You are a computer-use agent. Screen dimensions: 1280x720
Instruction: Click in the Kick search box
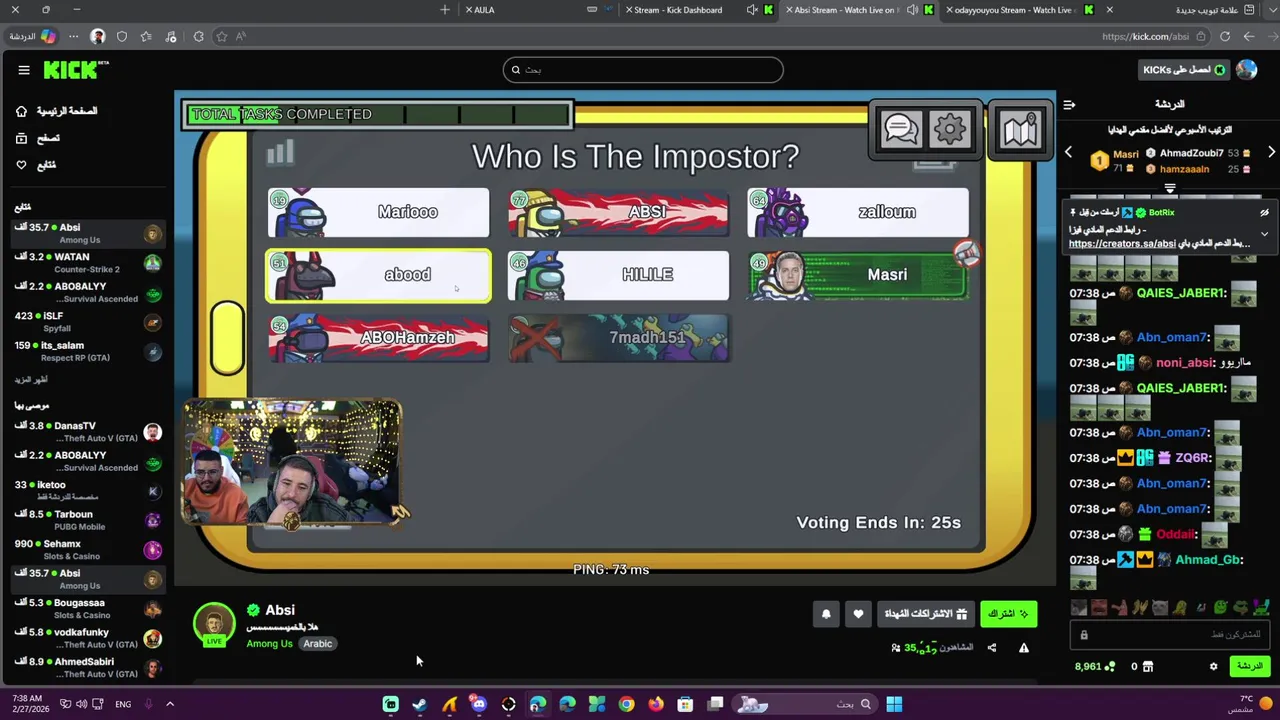tap(643, 69)
